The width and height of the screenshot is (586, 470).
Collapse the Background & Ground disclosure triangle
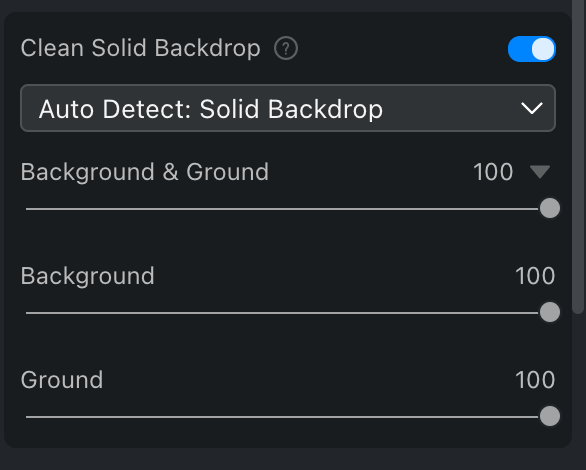[540, 172]
